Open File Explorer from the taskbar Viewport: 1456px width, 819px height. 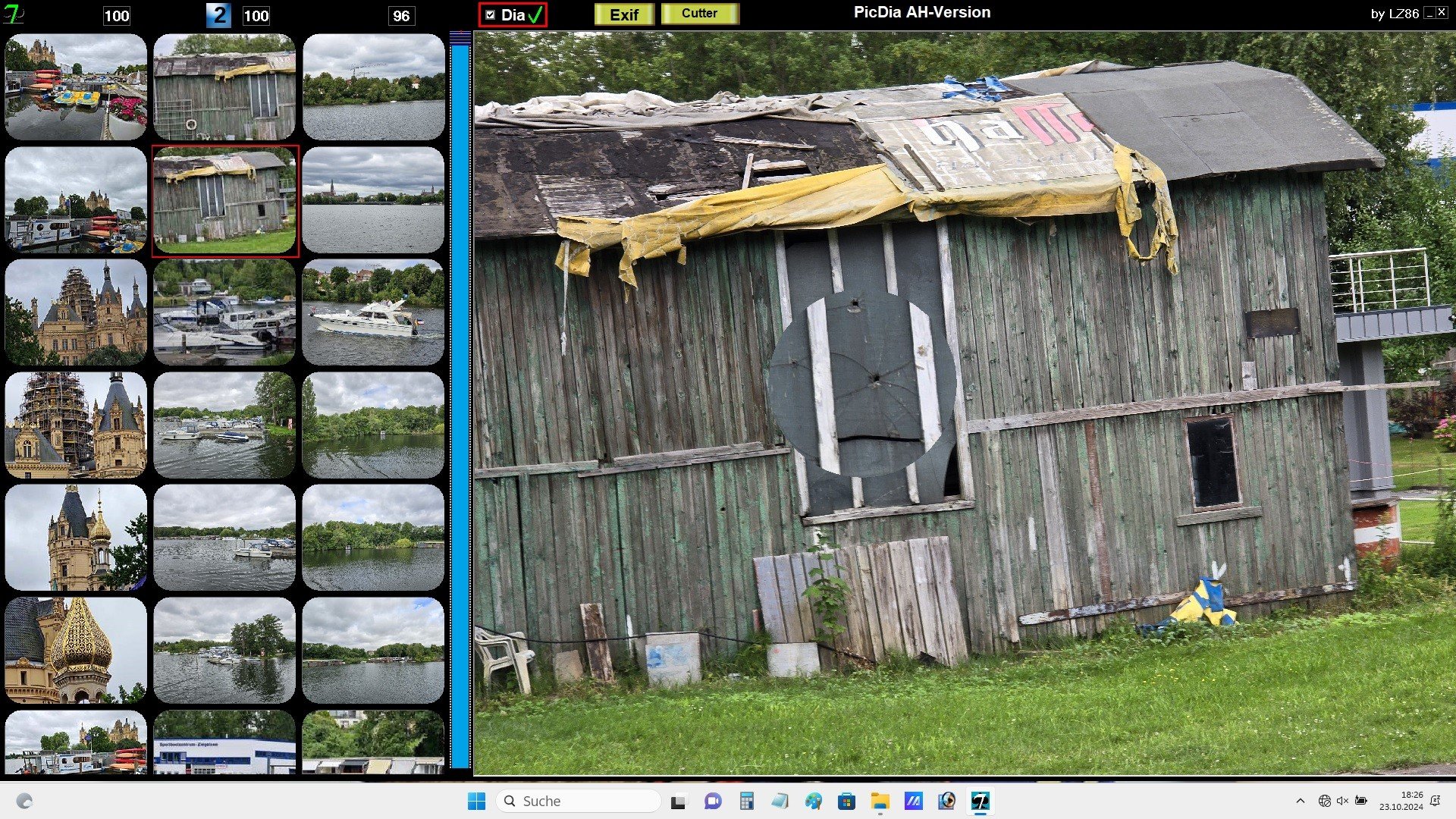880,801
